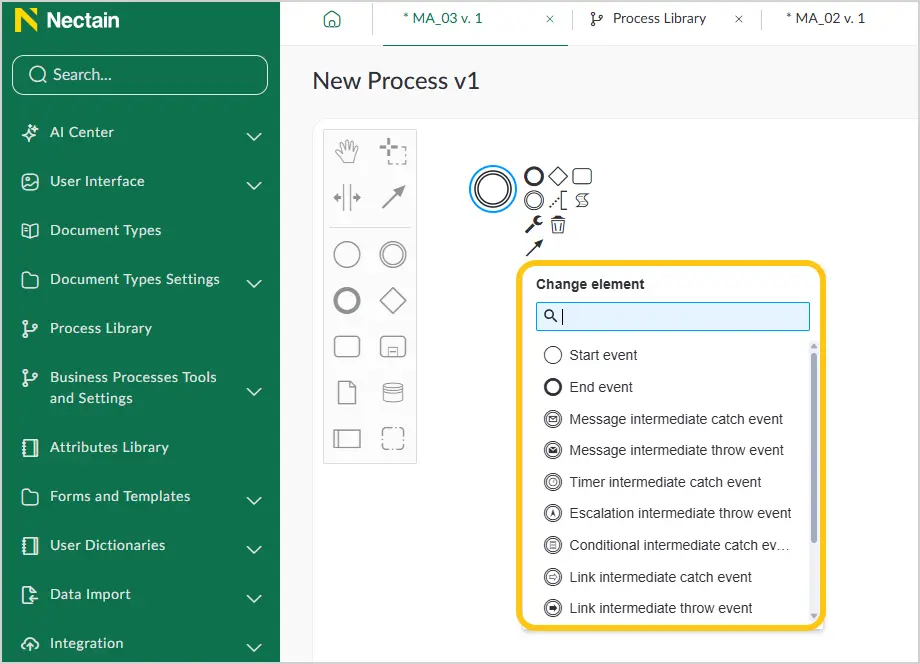
Task: Click the scrollbar down arrow in popup
Action: click(x=814, y=615)
